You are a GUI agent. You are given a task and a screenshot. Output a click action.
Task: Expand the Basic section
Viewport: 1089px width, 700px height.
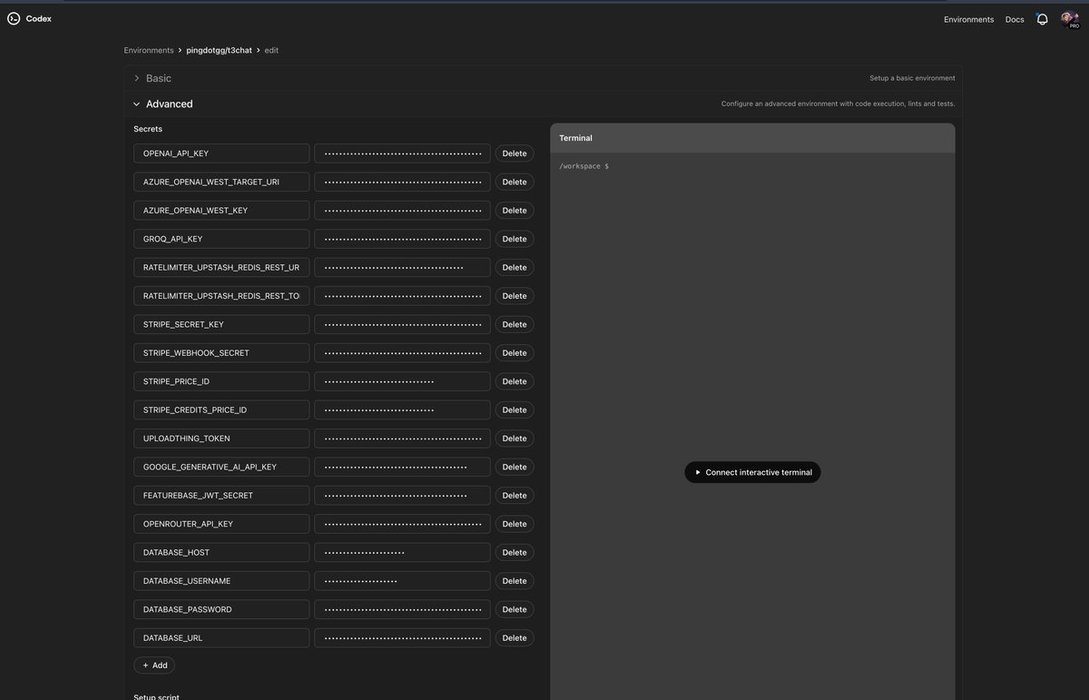137,78
